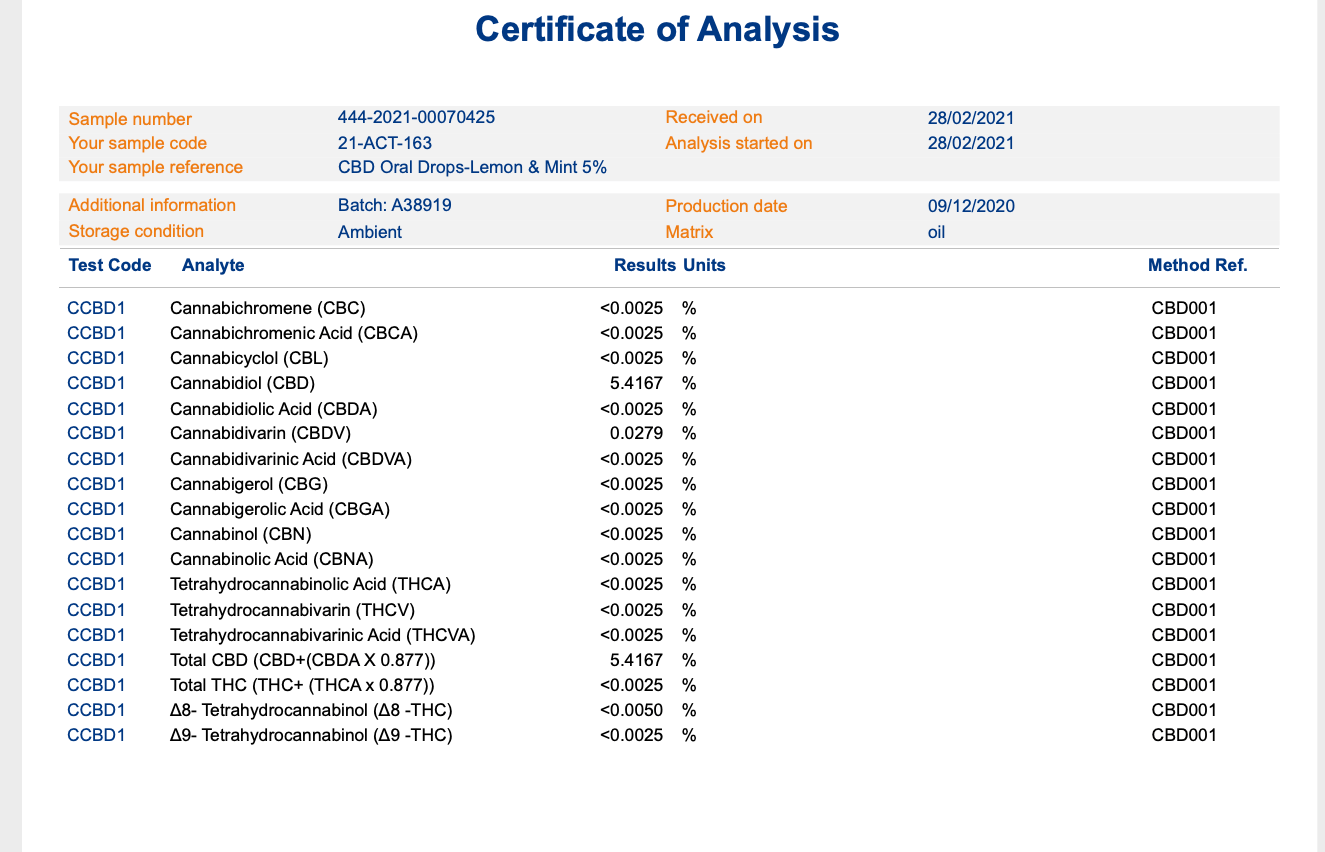The image size is (1325, 852).
Task: Click the Batch: A38919 text
Action: point(394,205)
